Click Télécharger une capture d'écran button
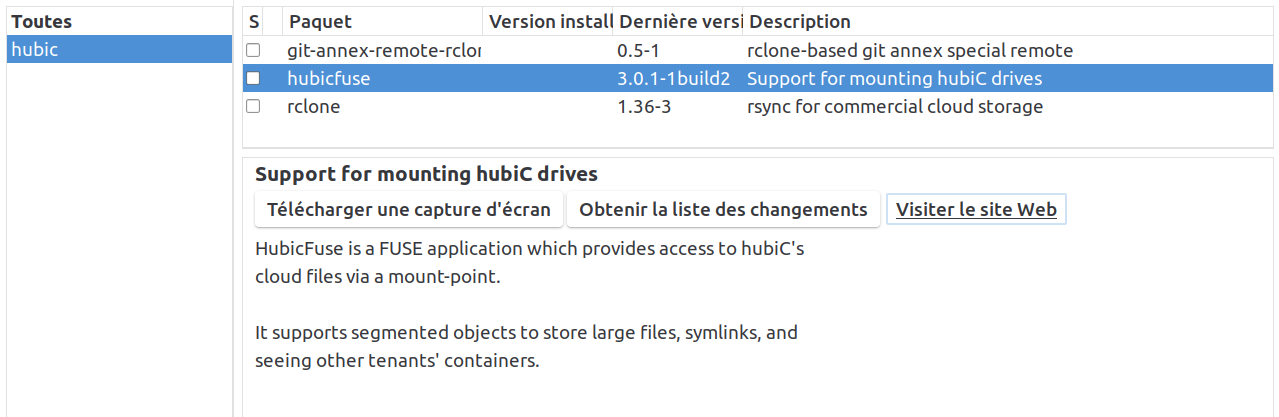Screen dimensions: 1279x417 pos(409,210)
